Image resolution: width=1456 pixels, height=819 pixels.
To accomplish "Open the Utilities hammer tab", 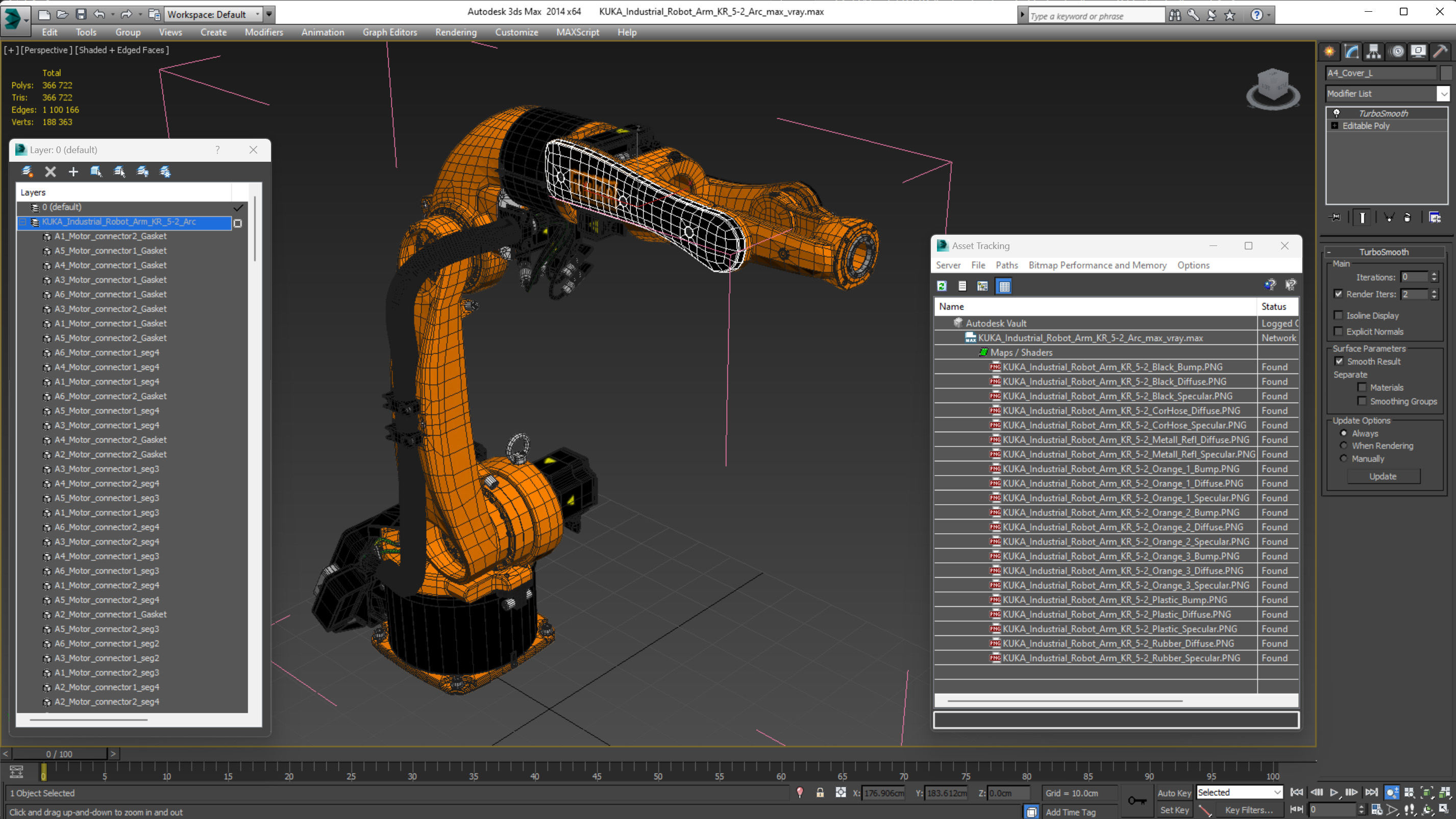I will (1440, 52).
